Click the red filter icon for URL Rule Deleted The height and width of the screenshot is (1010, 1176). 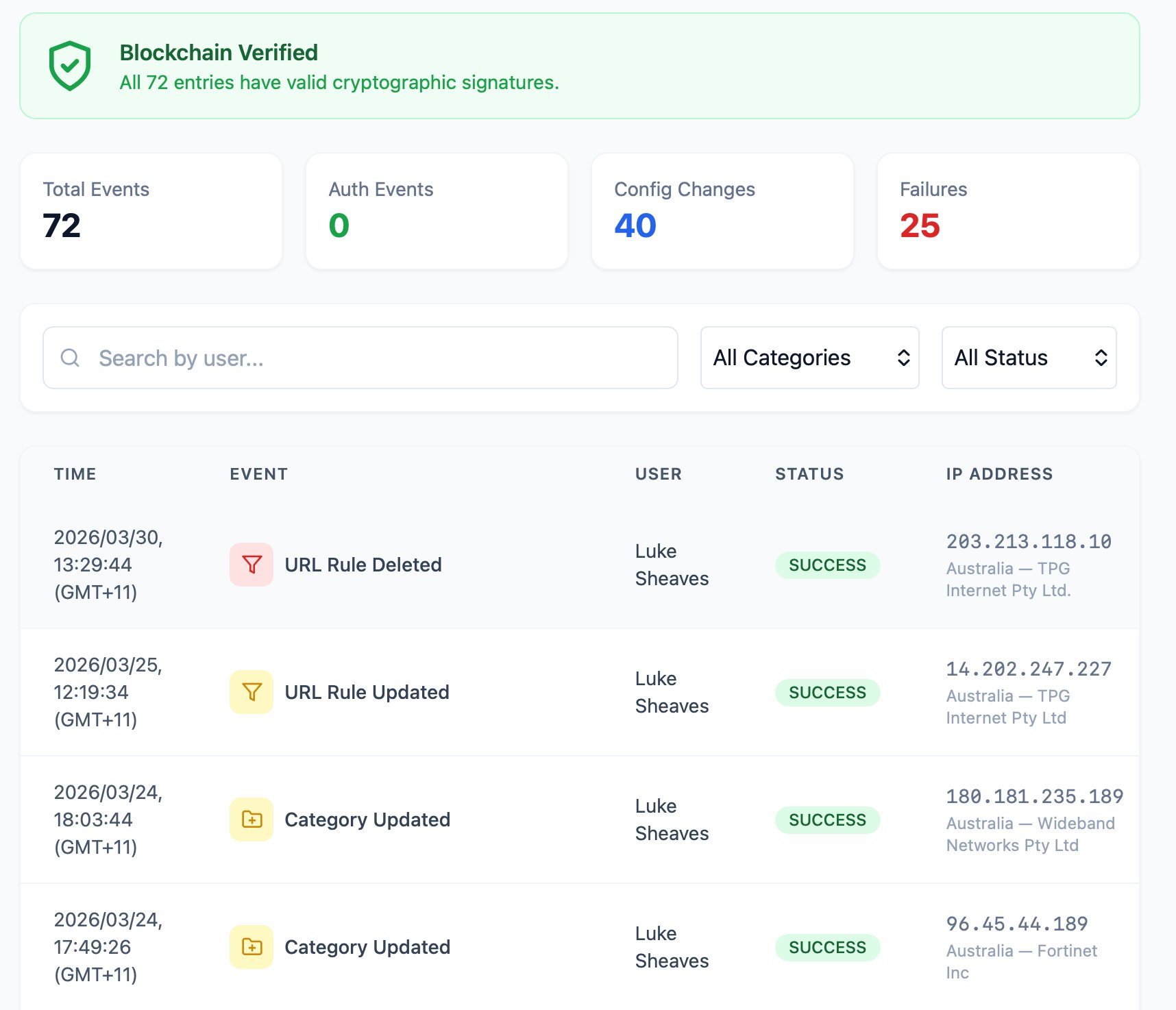coord(252,565)
